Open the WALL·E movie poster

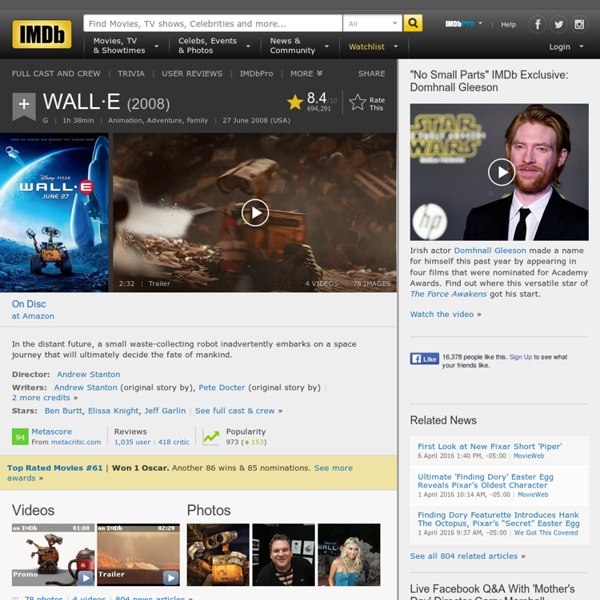(54, 213)
